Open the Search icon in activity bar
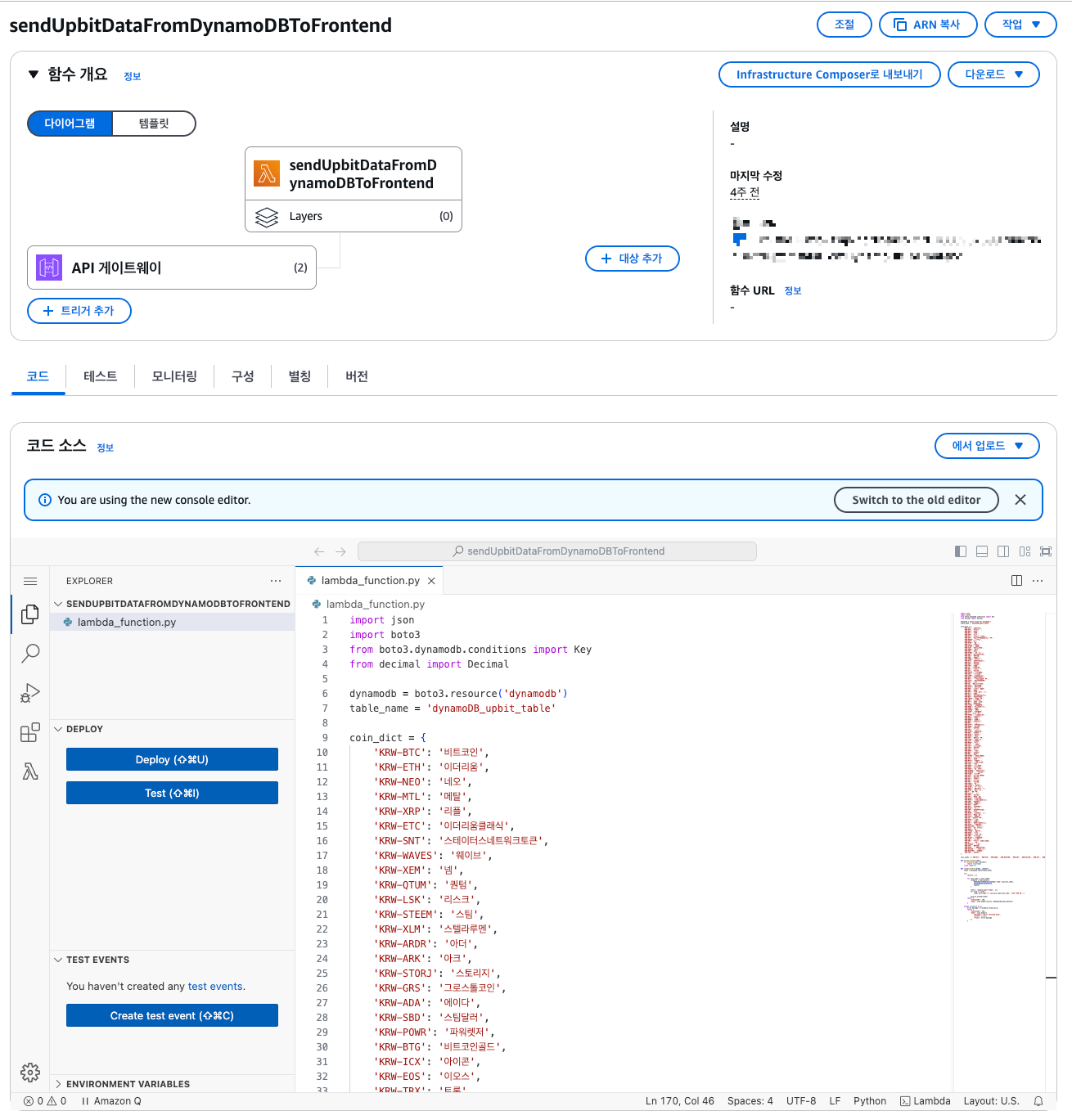 [x=30, y=653]
